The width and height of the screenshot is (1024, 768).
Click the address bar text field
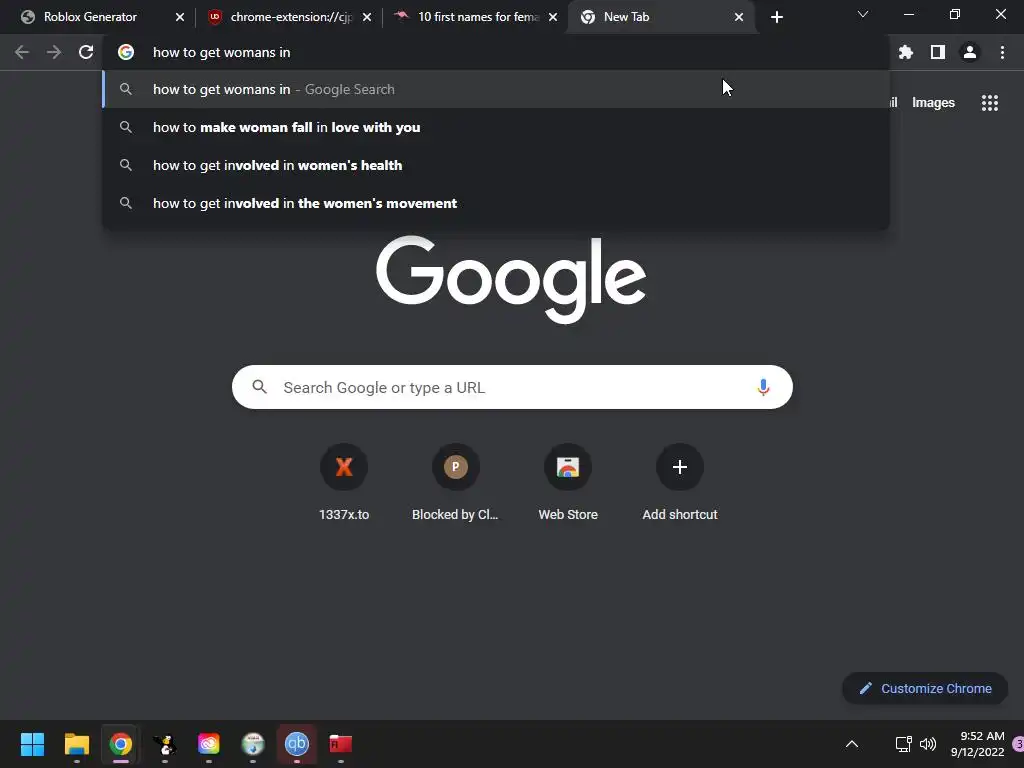496,52
